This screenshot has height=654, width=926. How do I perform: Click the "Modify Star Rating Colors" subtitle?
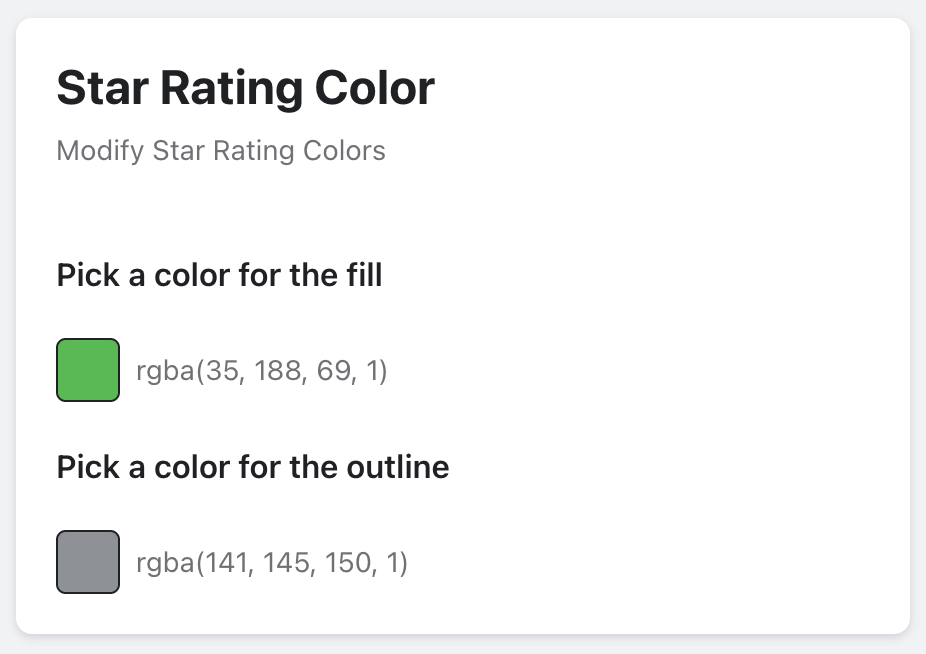(221, 151)
